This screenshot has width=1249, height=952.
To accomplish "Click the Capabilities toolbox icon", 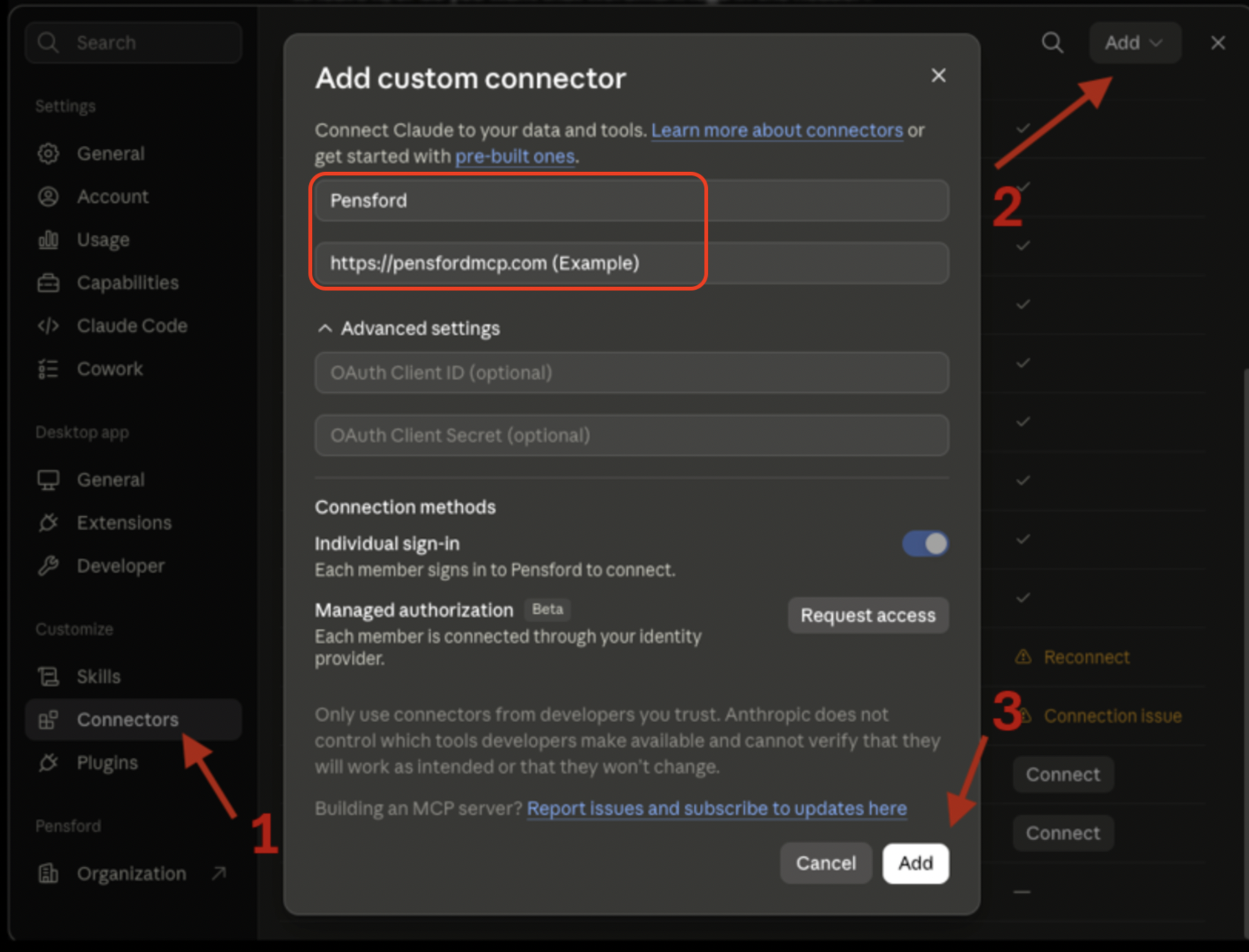I will 48,283.
